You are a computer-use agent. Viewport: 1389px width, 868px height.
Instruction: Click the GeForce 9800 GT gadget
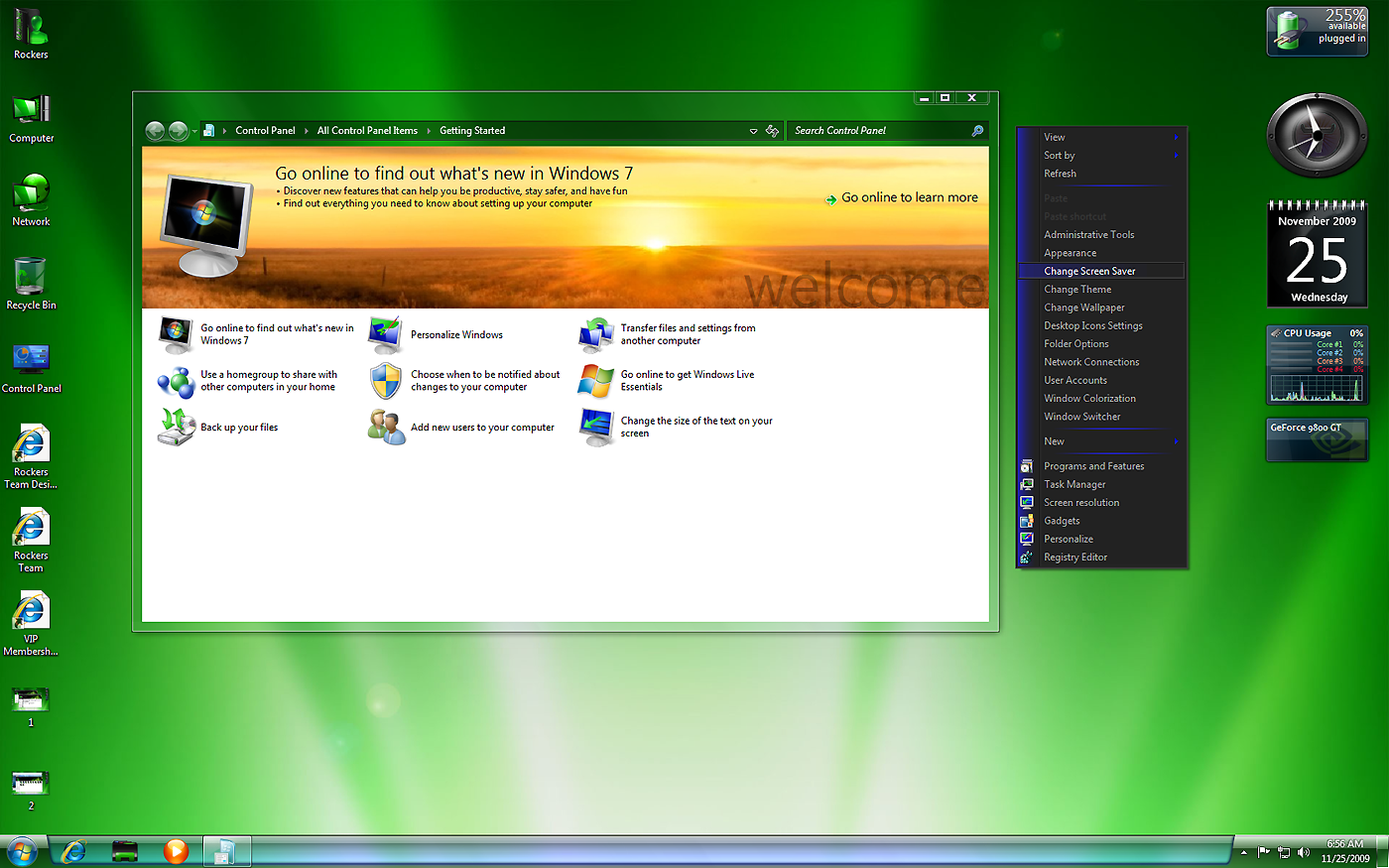(1317, 439)
